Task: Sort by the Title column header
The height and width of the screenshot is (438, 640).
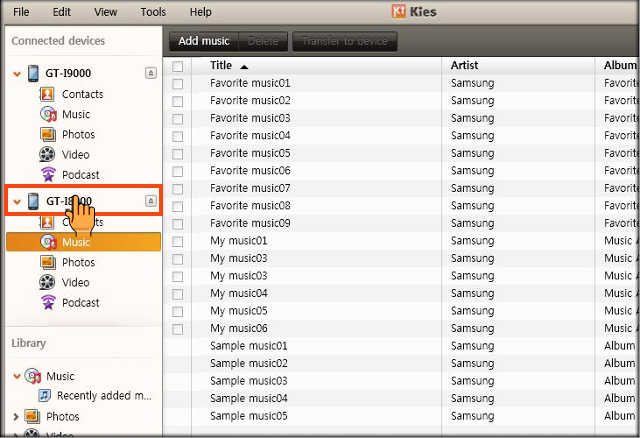Action: [221, 65]
